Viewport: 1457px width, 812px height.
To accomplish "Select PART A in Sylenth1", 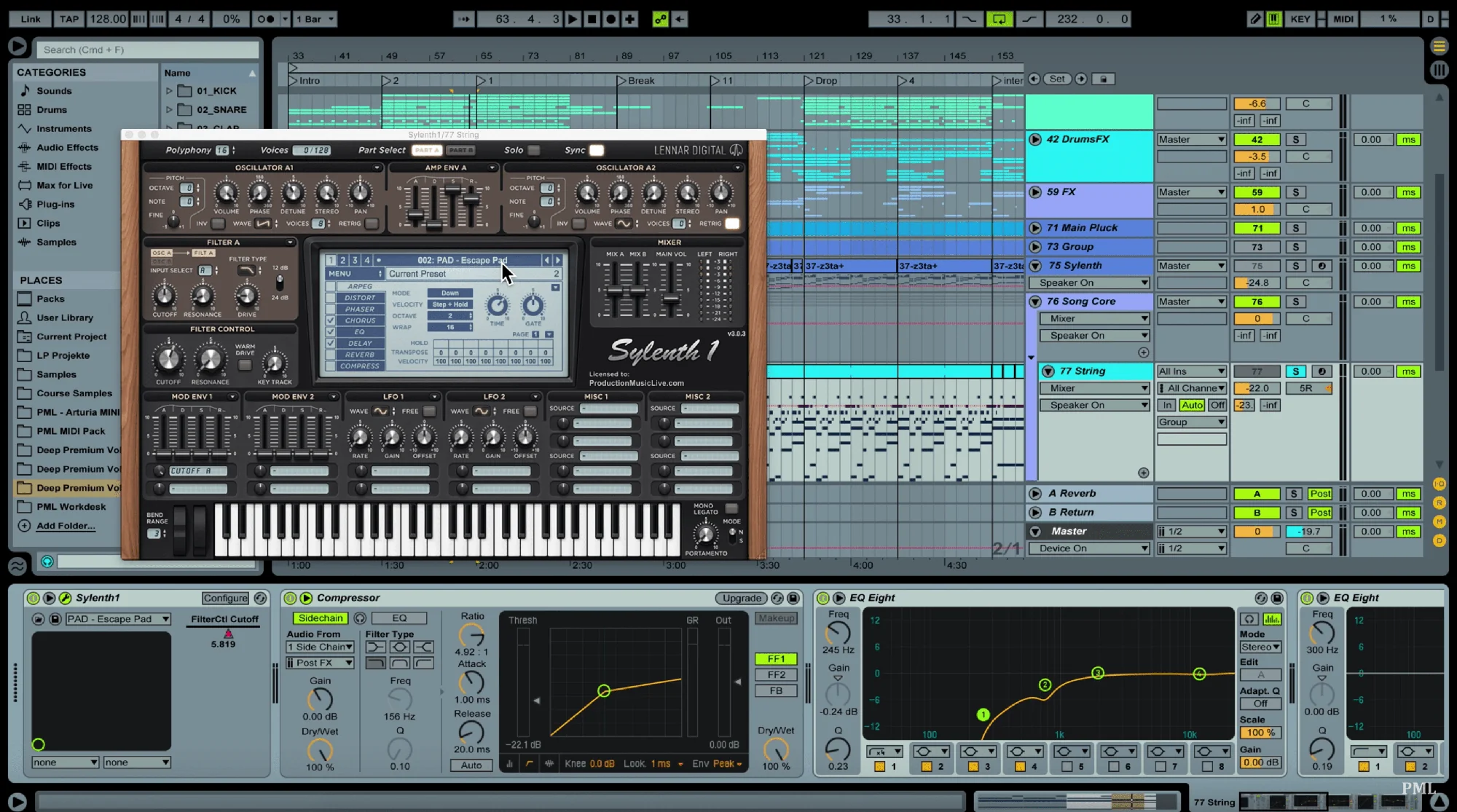I will (x=427, y=151).
